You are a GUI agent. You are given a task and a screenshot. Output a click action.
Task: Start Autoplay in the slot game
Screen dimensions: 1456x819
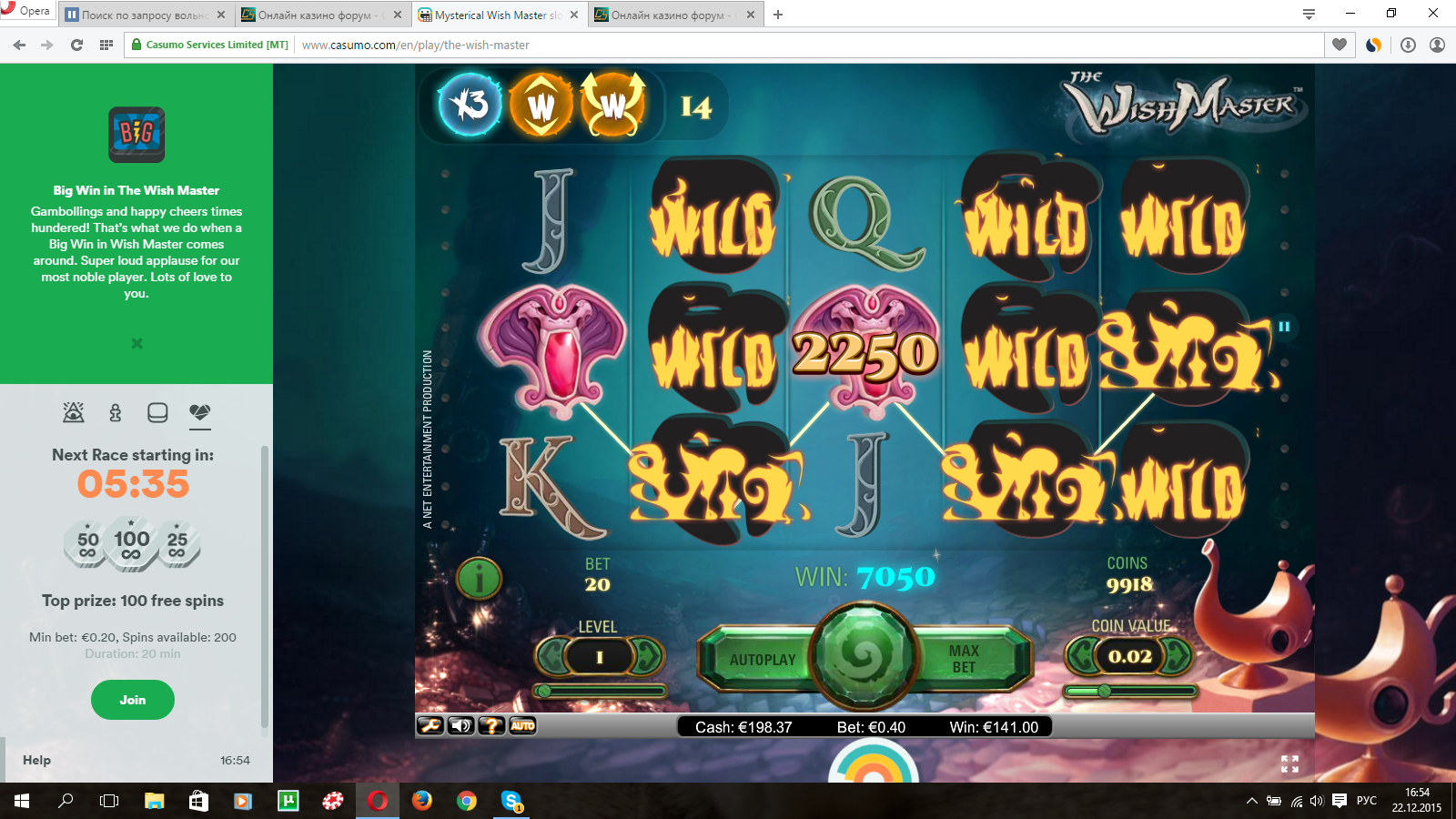pyautogui.click(x=763, y=659)
